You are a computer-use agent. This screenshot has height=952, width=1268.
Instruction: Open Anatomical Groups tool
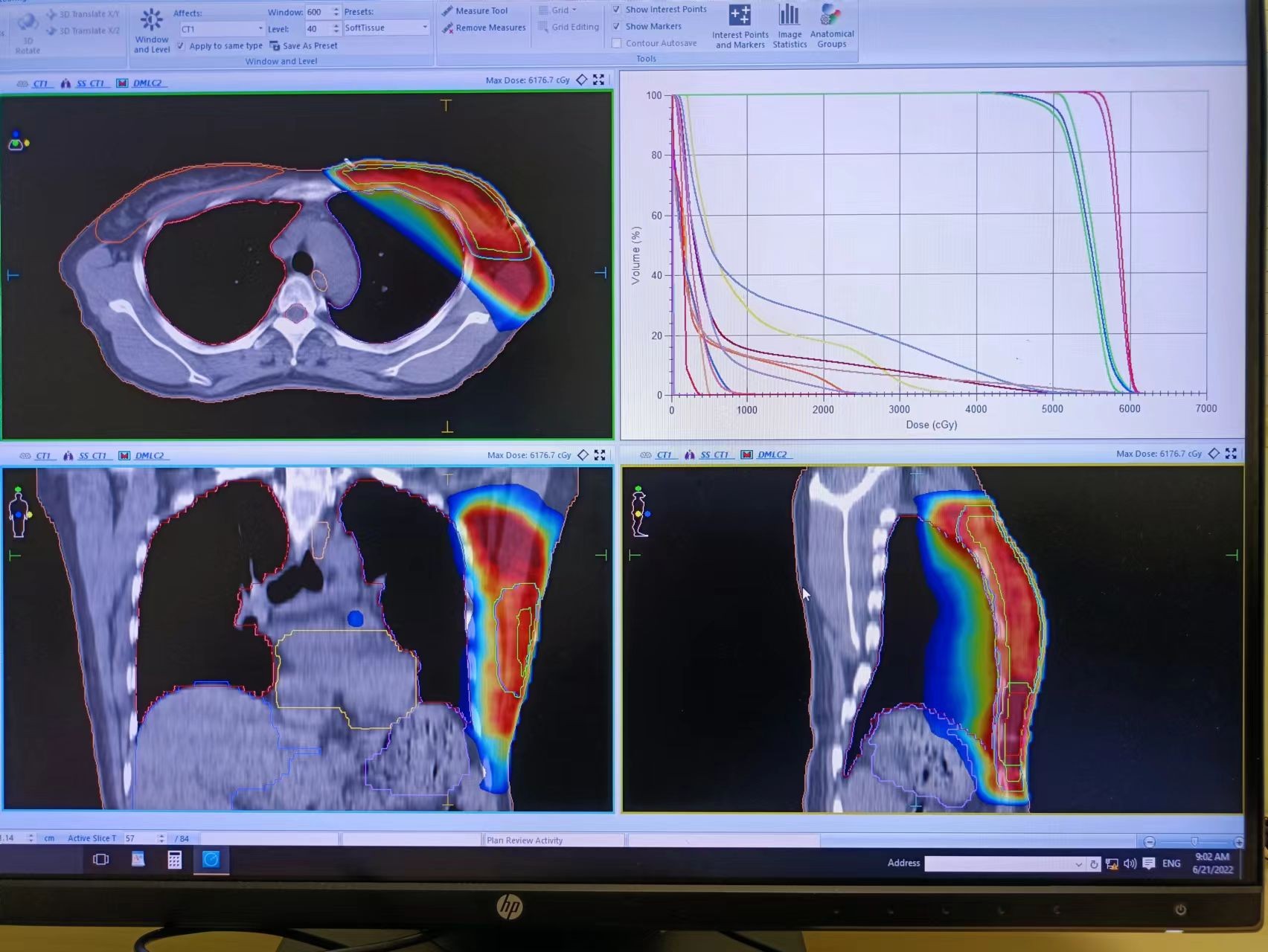click(831, 27)
